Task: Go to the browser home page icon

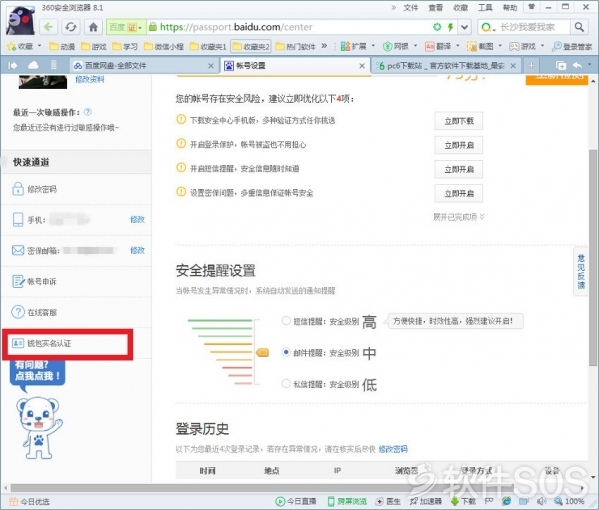Action: coord(93,27)
